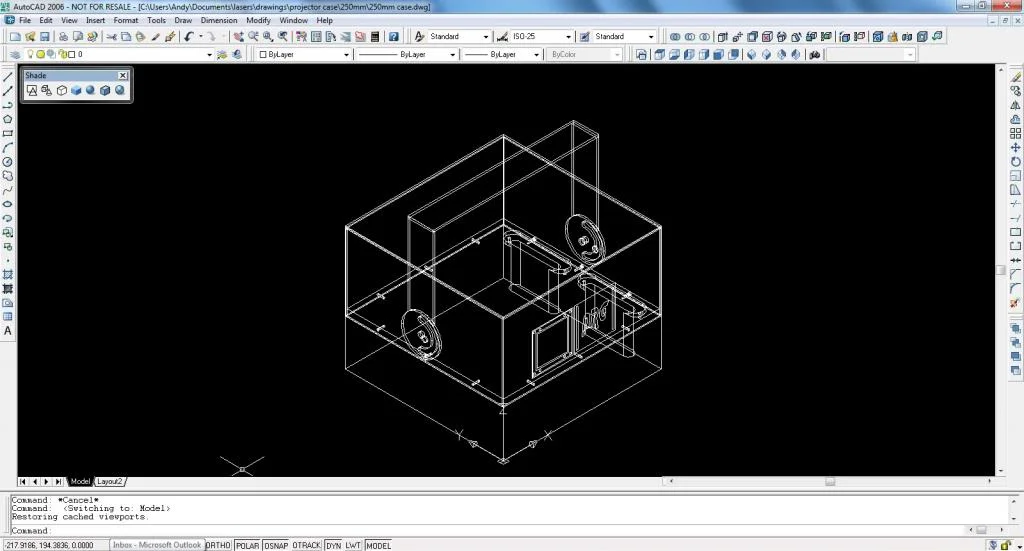Open the Help question mark icon
The height and width of the screenshot is (551, 1024).
point(394,37)
